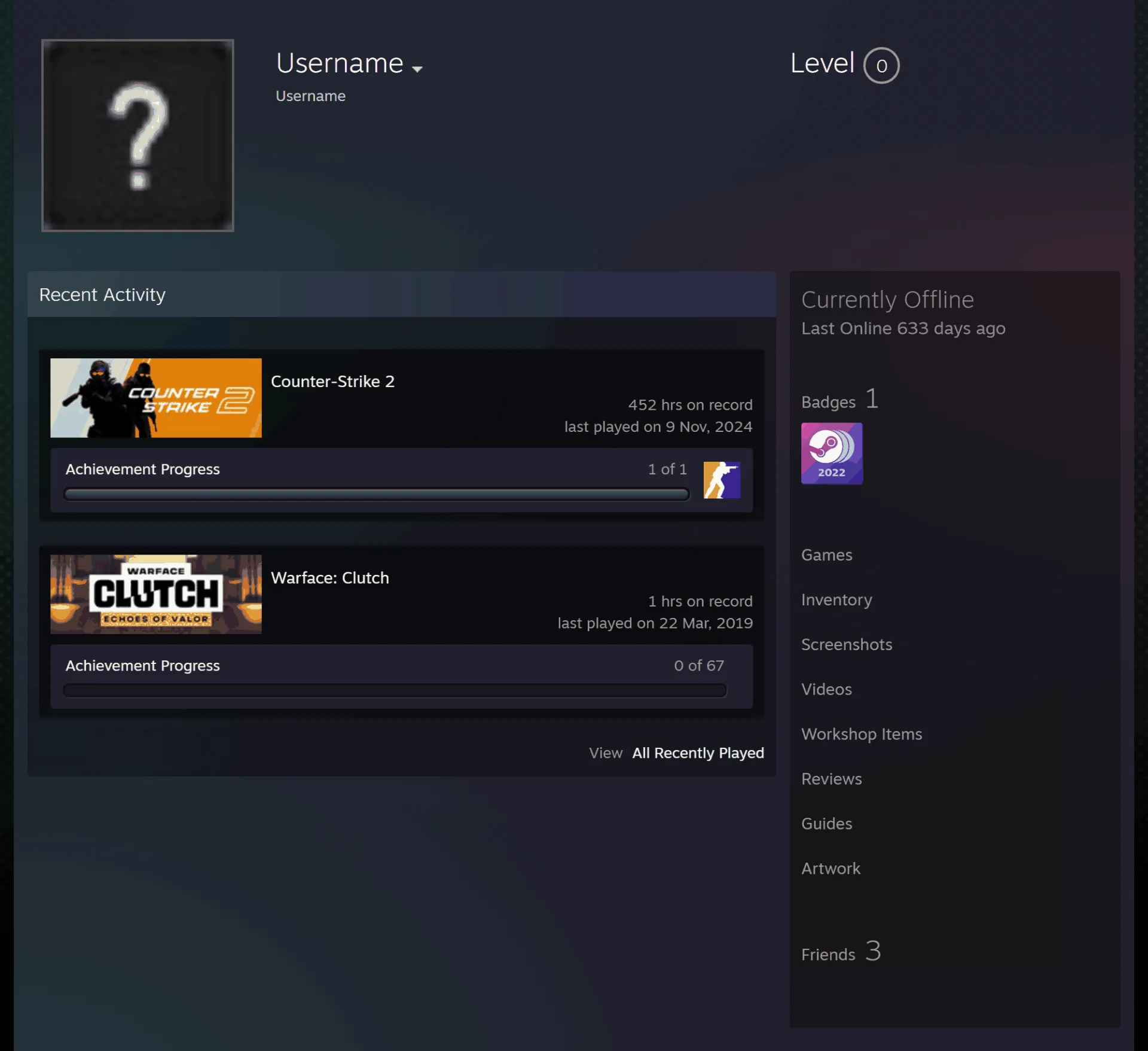
Task: Click the Counter-Strike 2 achievement icon
Action: pos(722,480)
